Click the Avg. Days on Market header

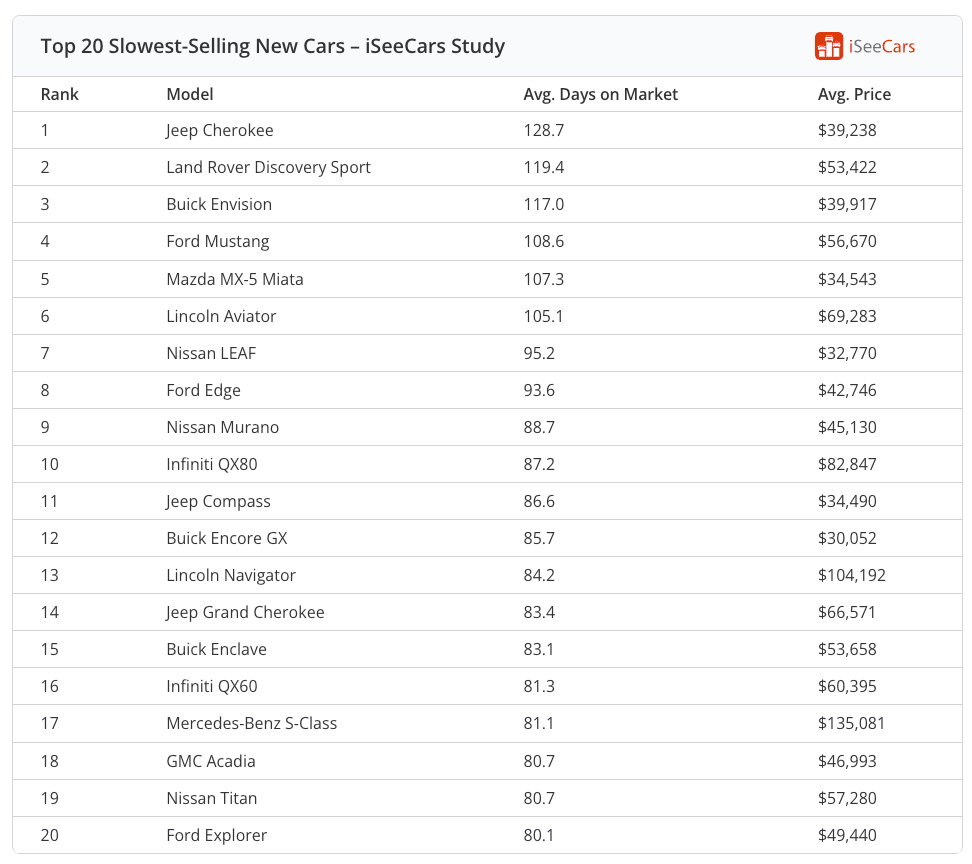[x=600, y=94]
